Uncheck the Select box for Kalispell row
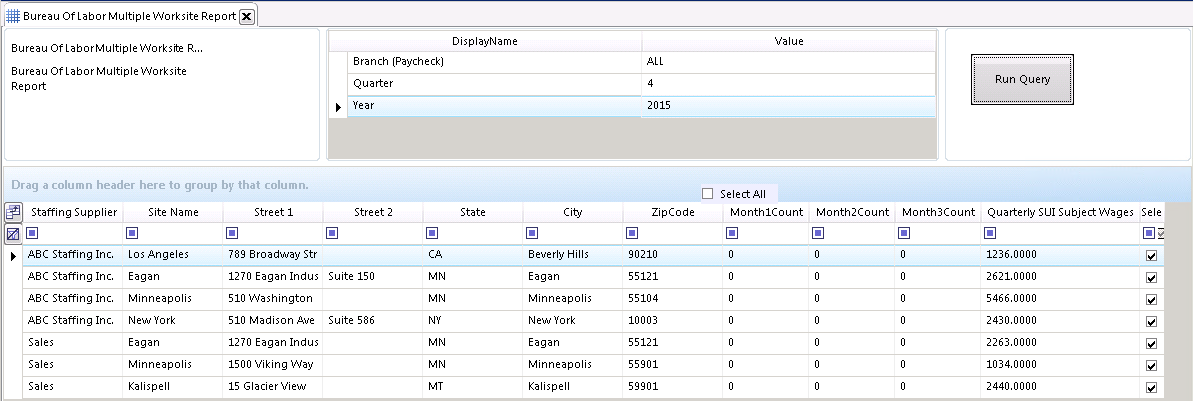This screenshot has width=1193, height=401. pyautogui.click(x=1151, y=387)
